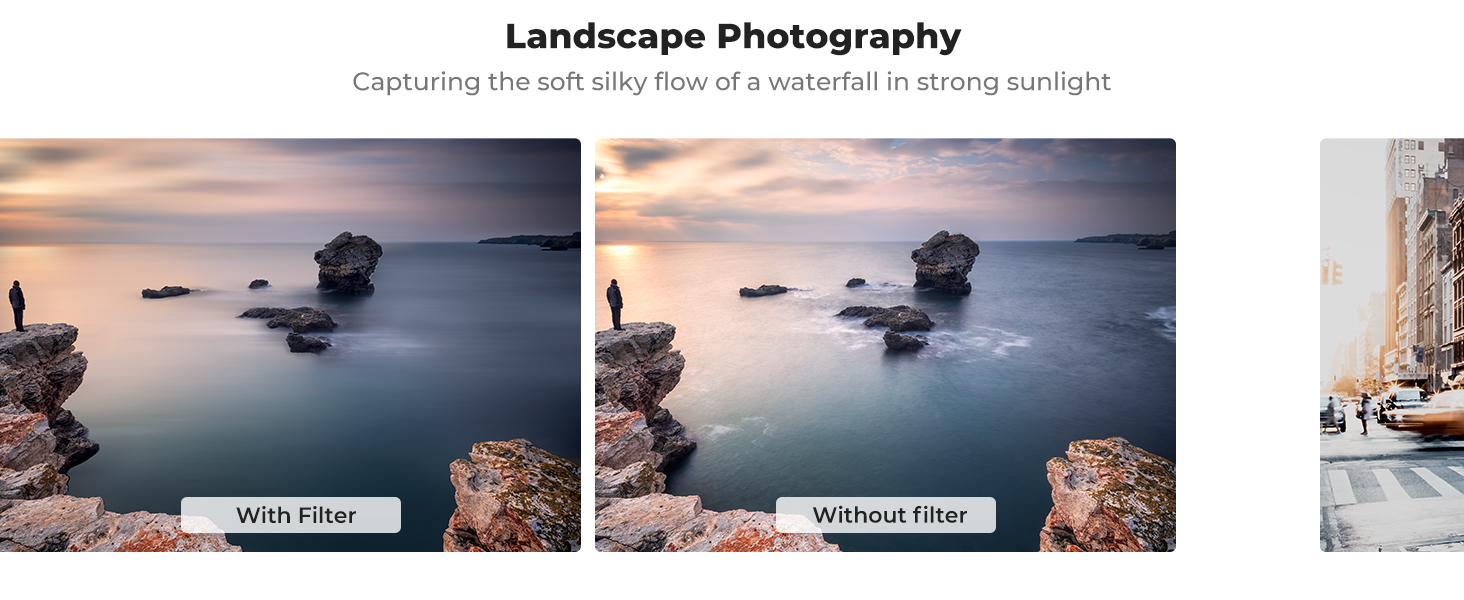The height and width of the screenshot is (600, 1464).
Task: Click the tall sea stack in With Filter photo
Action: 348,262
